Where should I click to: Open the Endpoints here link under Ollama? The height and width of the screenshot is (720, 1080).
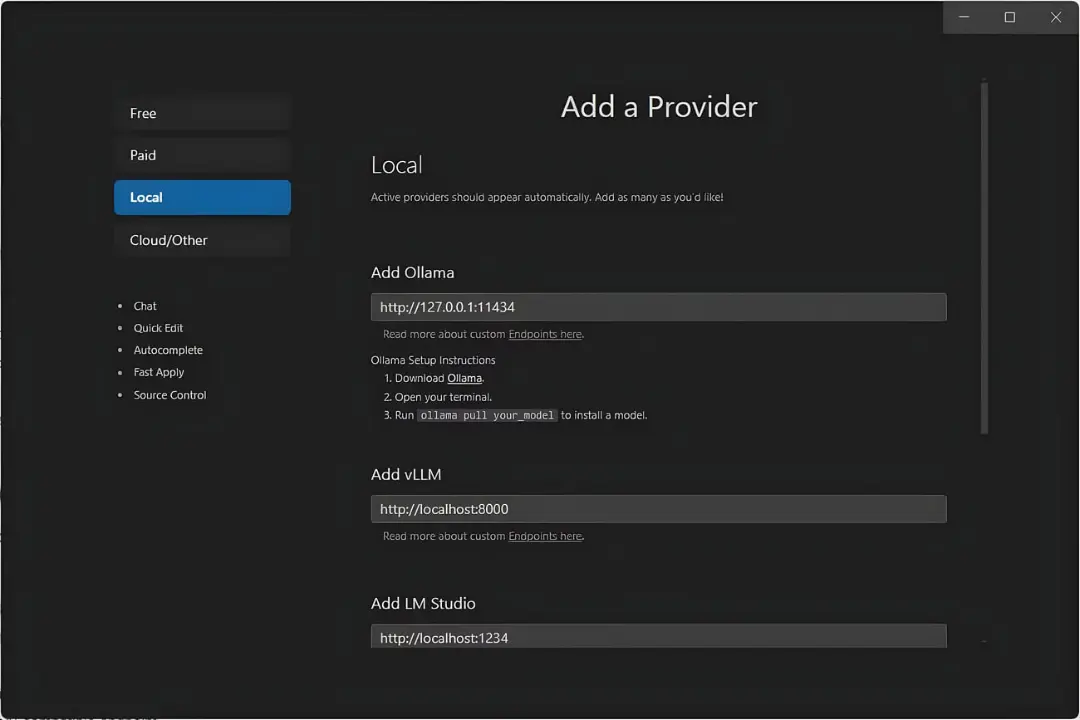[x=545, y=334]
